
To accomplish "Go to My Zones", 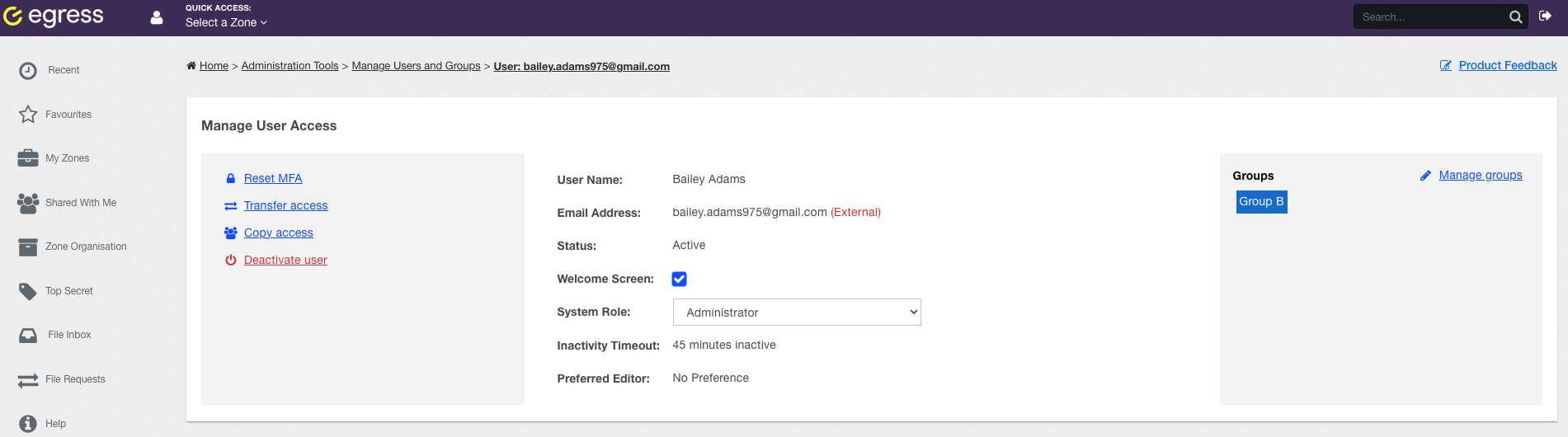I will pos(68,158).
